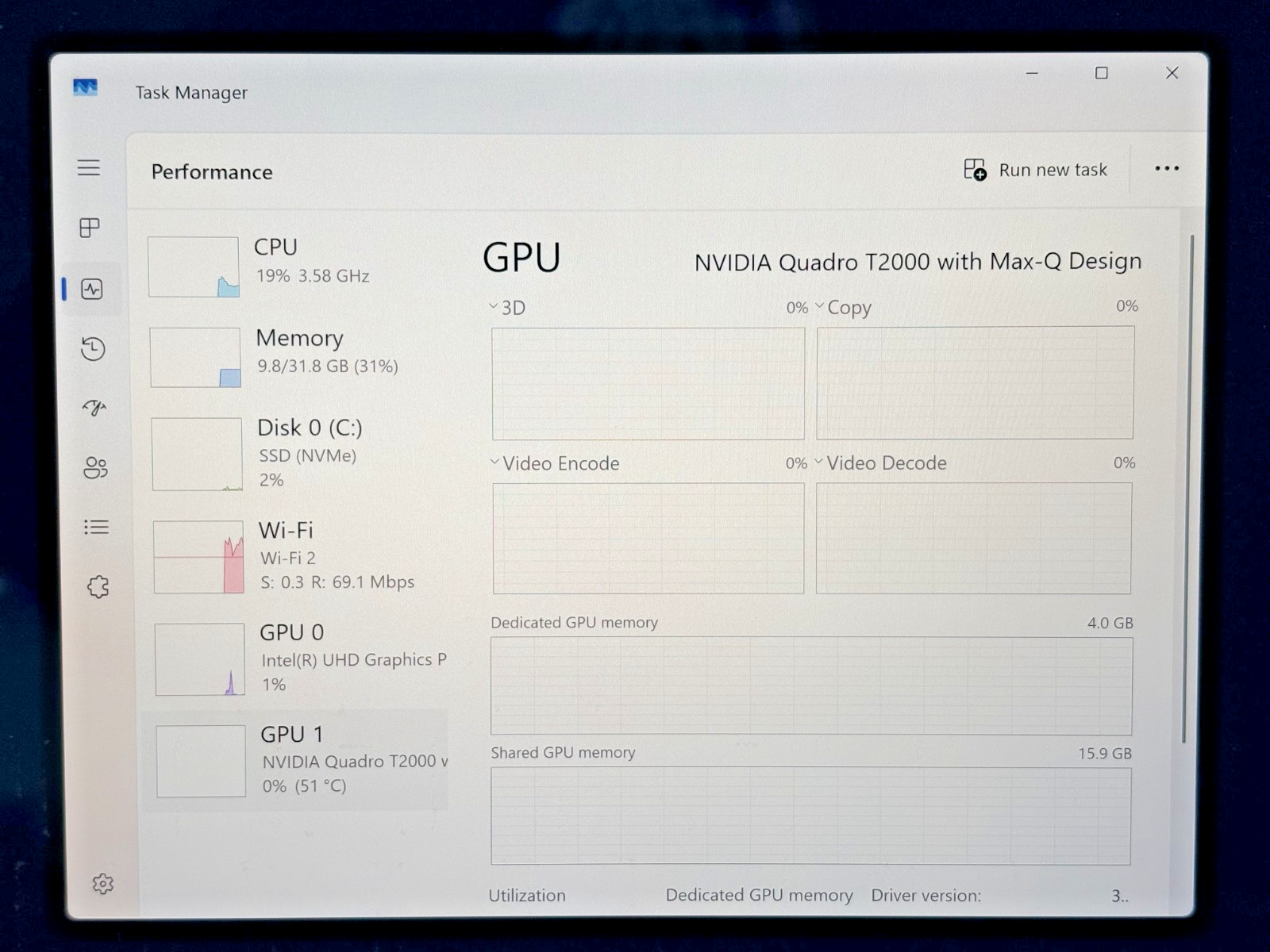Click the Copy engine usage graph
The width and height of the screenshot is (1270, 952).
975,383
